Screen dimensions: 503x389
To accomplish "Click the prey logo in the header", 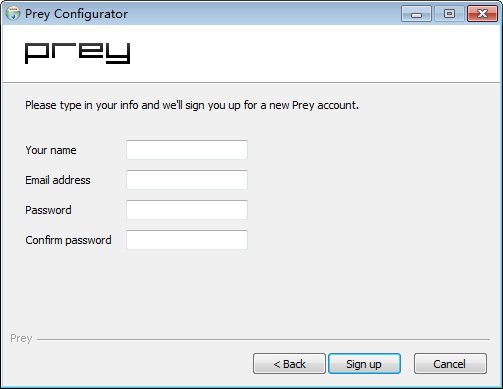I will pyautogui.click(x=77, y=53).
